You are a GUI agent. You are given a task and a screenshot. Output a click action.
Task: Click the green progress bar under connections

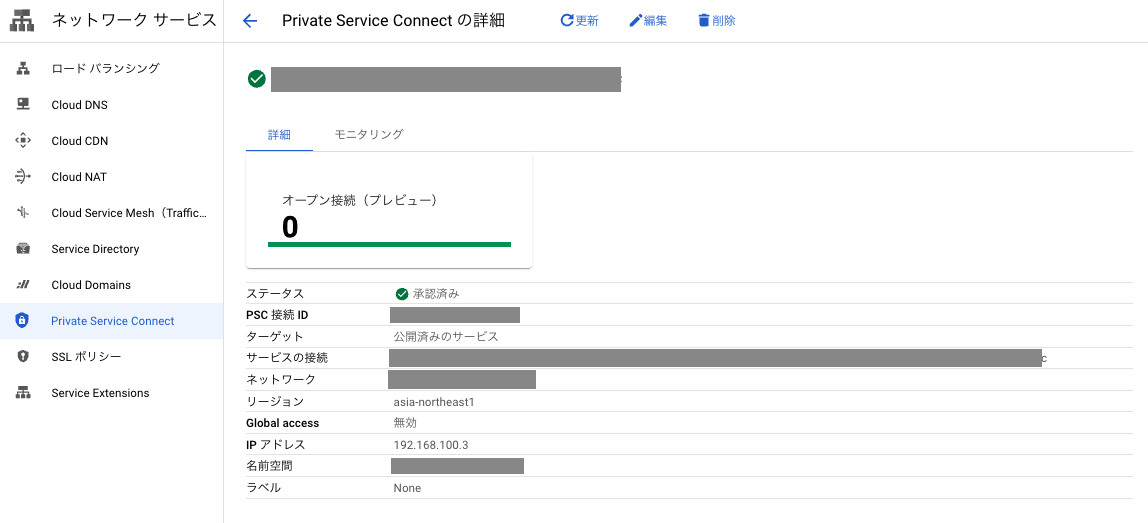point(390,244)
